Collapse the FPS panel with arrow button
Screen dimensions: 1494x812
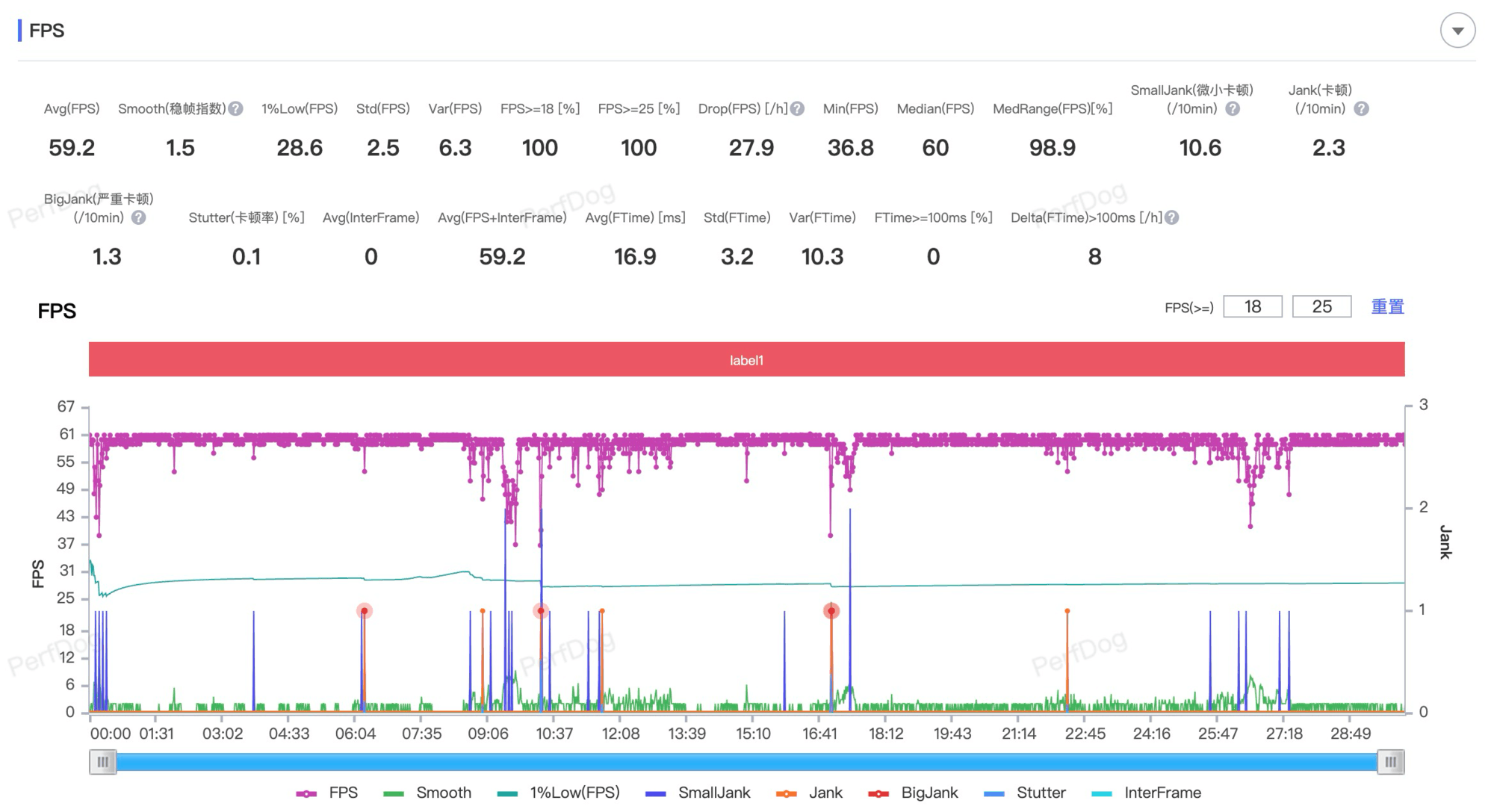(1457, 31)
